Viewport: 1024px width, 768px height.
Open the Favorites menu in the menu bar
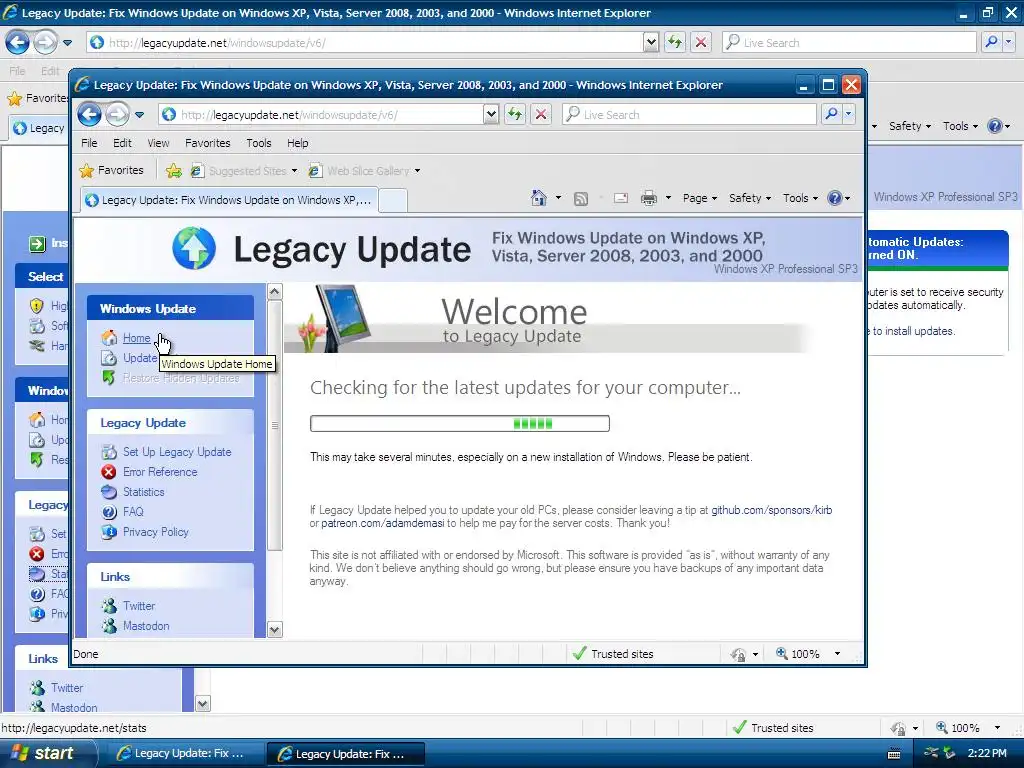(208, 143)
